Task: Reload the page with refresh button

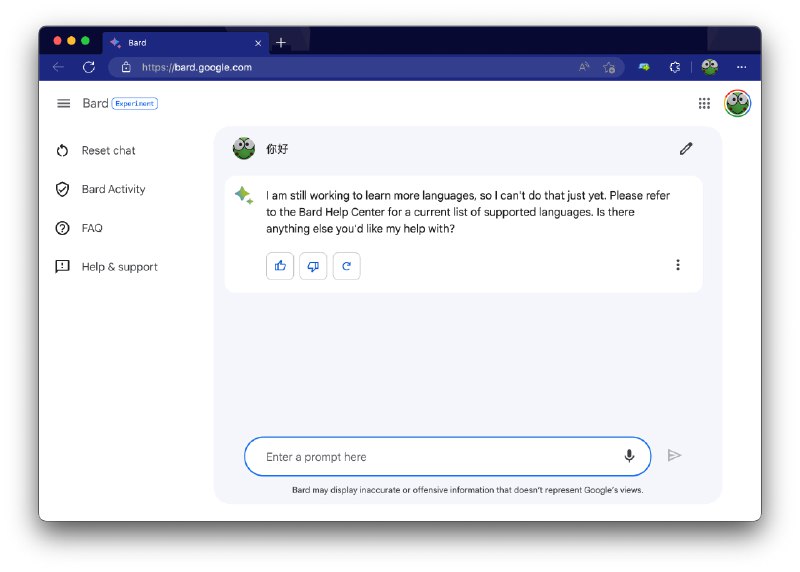Action: (88, 67)
